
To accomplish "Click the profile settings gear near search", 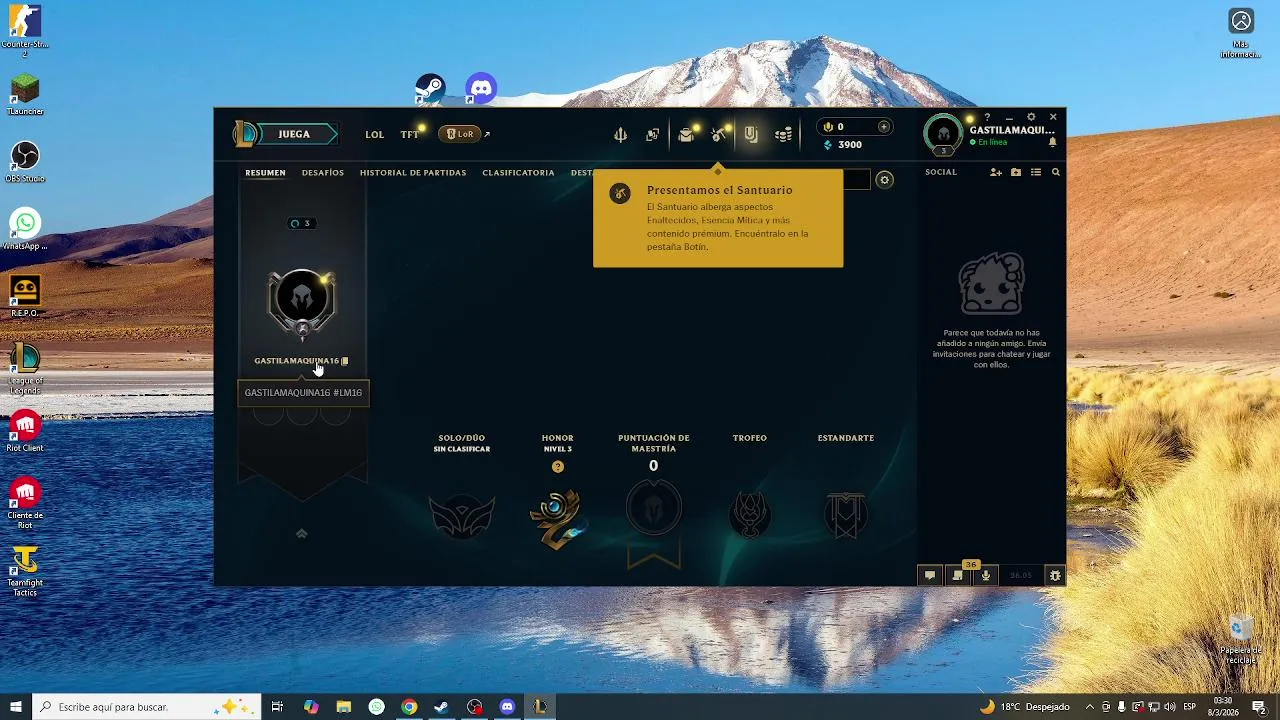I will click(x=884, y=180).
